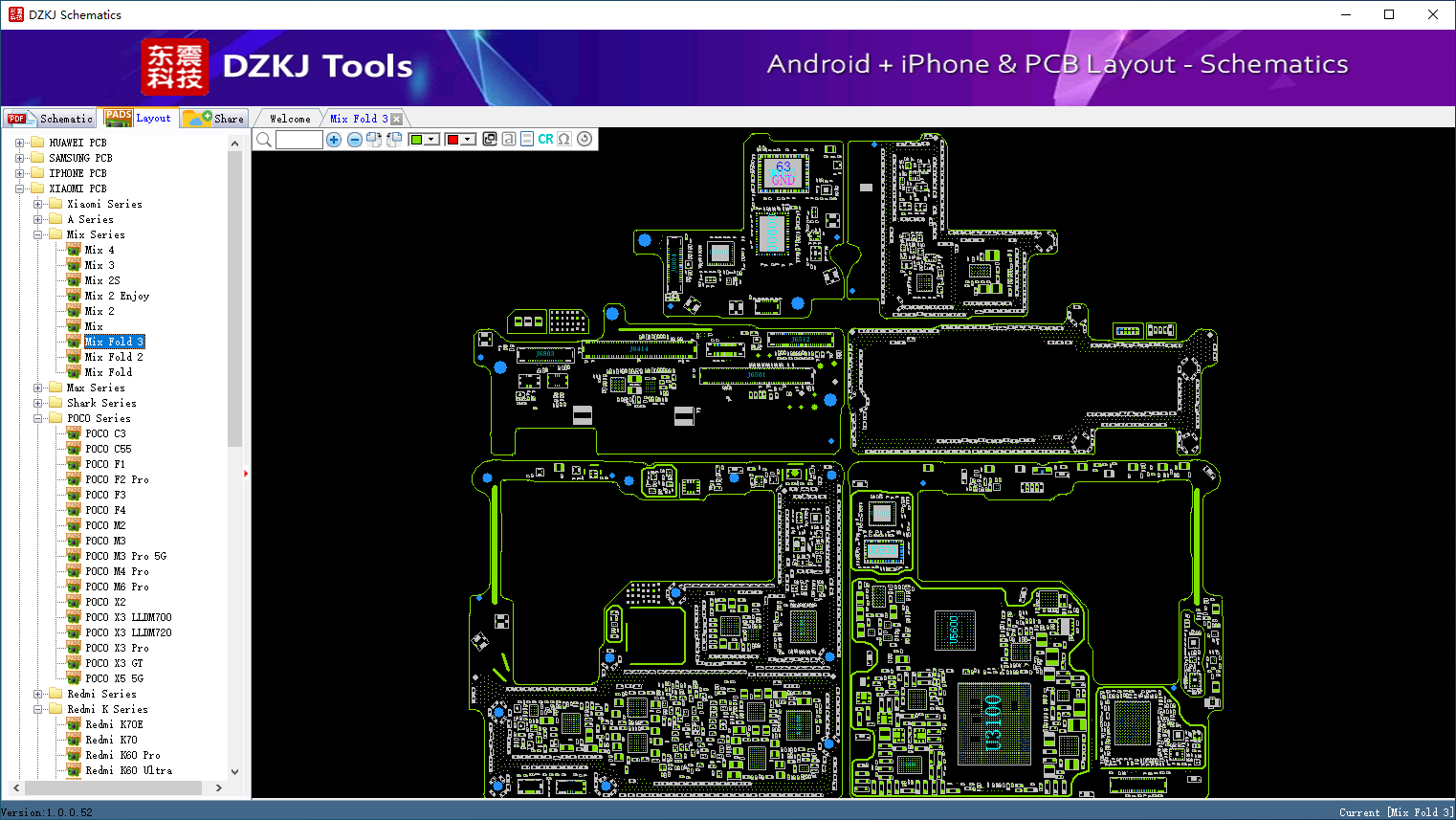Viewport: 1456px width, 820px height.
Task: Expand the A Series folder
Action: coord(37,219)
